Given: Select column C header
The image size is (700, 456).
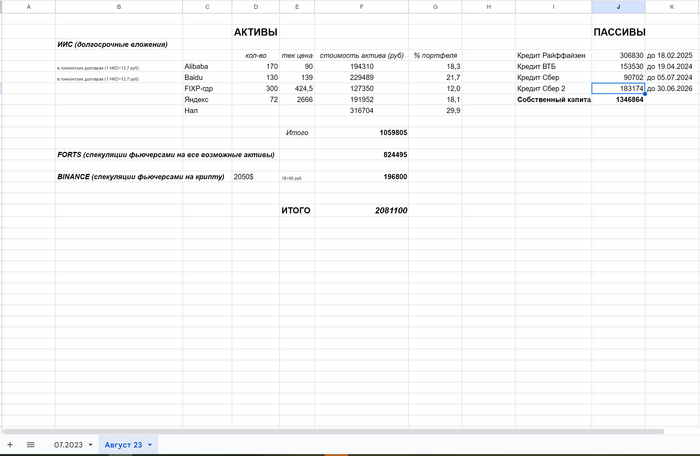Looking at the screenshot, I should [207, 7].
